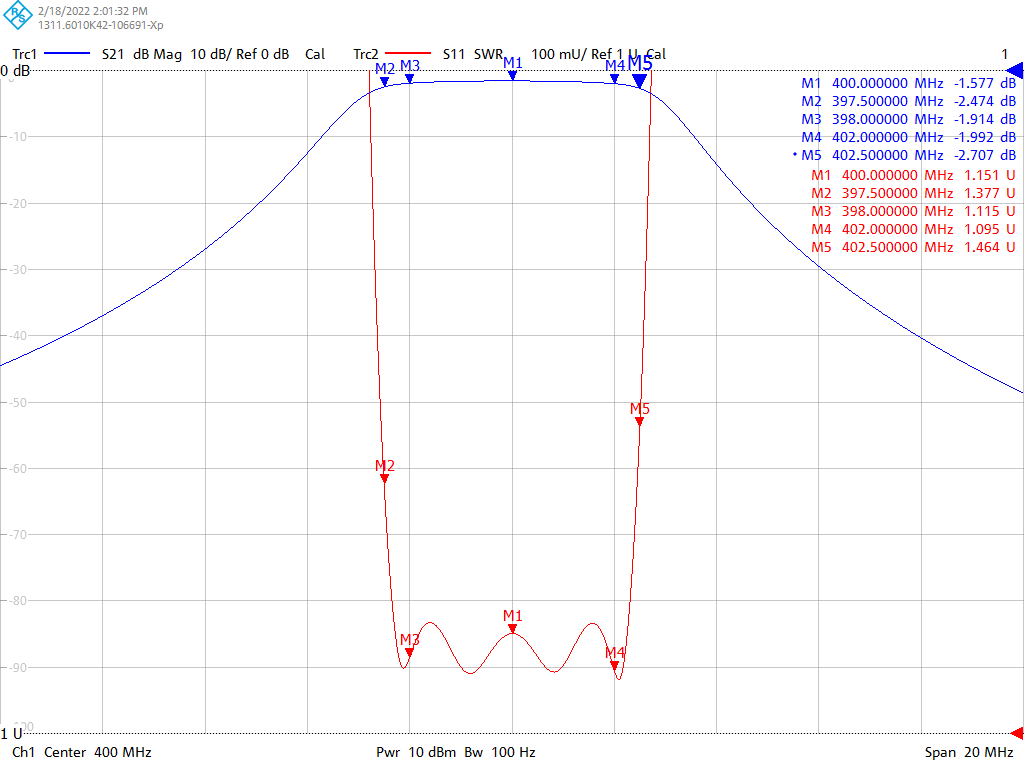
Task: Click the red M2 readout 1.377 U
Action: (x=913, y=193)
